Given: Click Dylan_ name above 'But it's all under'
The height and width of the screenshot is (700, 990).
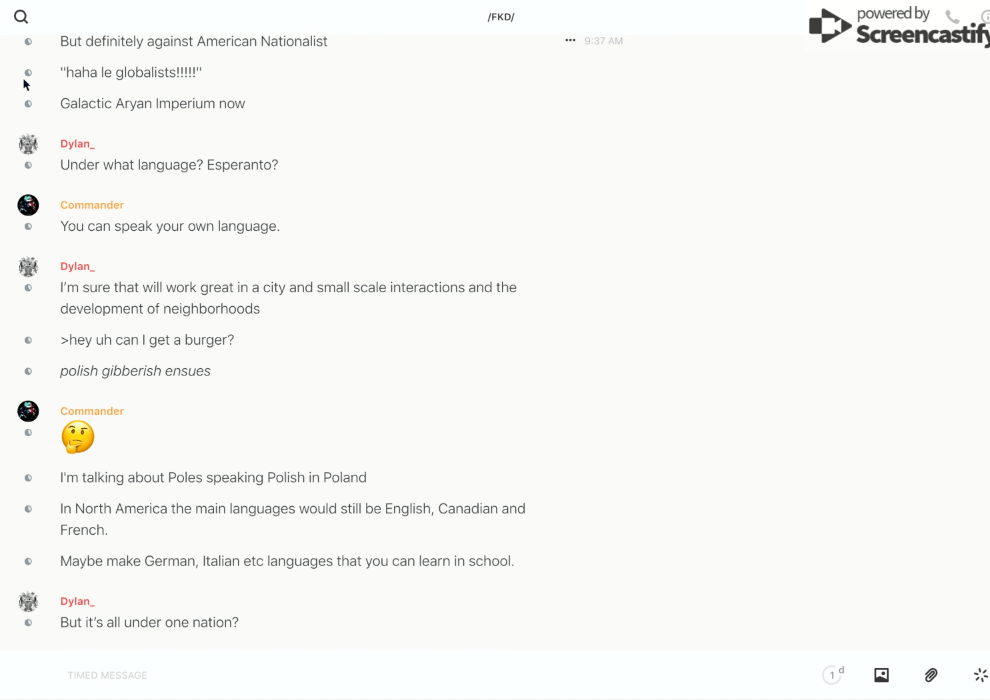Looking at the screenshot, I should coord(77,602).
